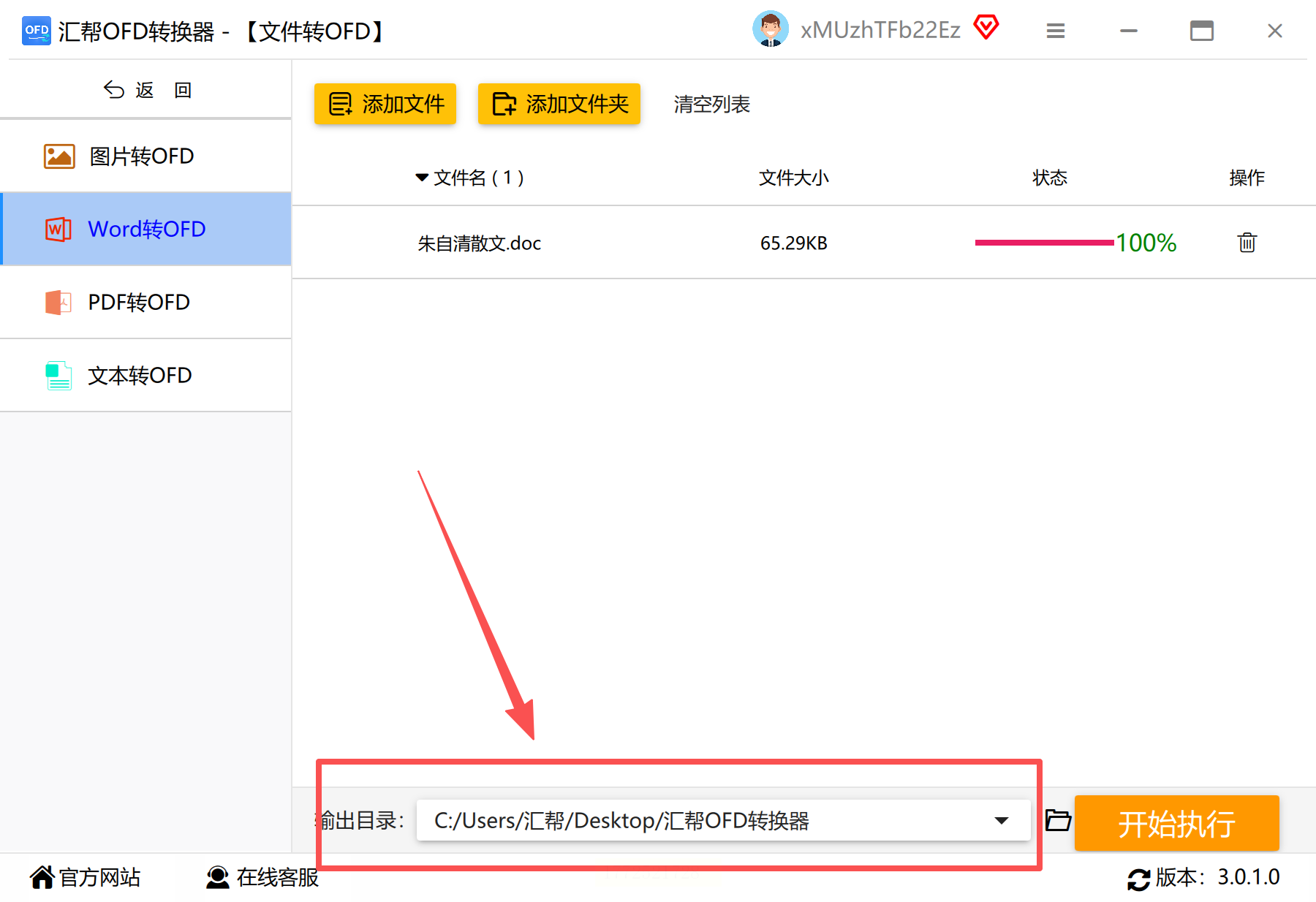Open 官方网站 link
Screen dimensions: 1316x902
click(x=86, y=876)
